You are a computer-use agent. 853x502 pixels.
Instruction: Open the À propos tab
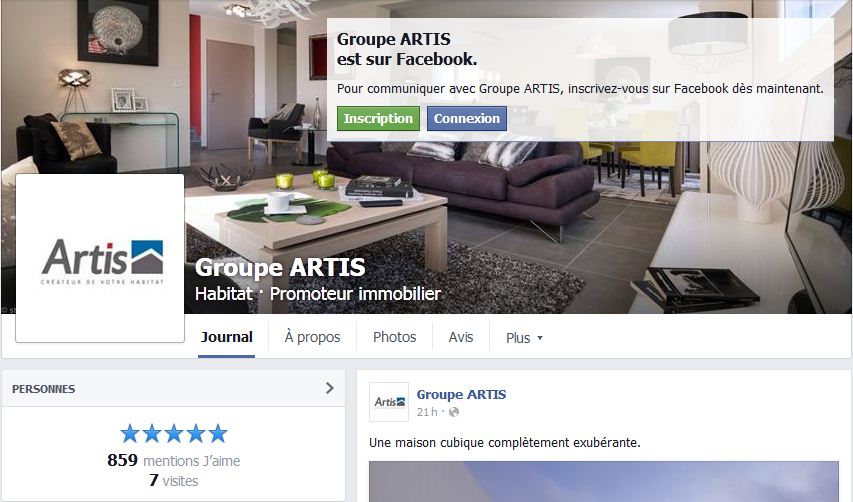click(x=312, y=337)
